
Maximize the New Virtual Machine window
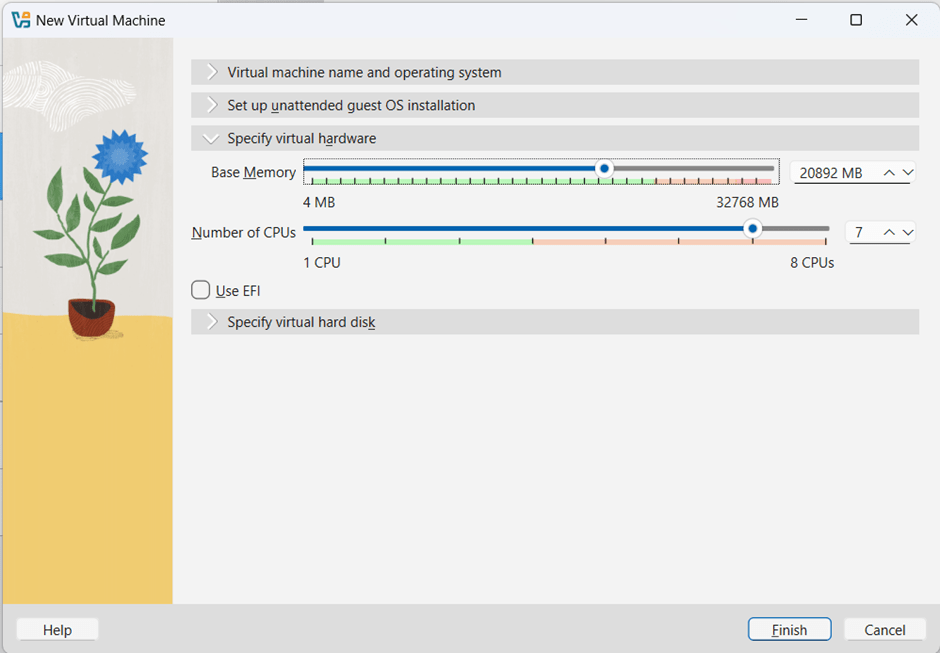coord(856,20)
